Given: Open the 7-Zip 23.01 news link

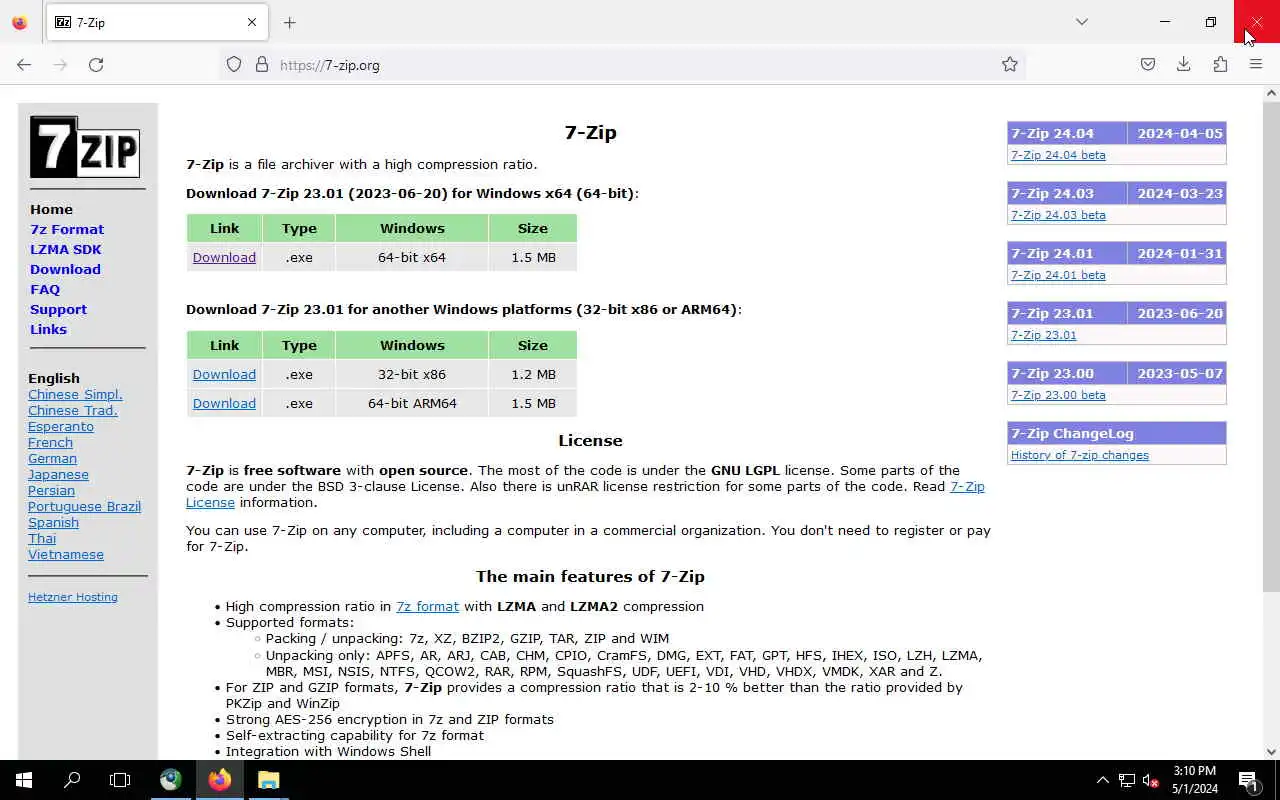Looking at the screenshot, I should [1044, 335].
